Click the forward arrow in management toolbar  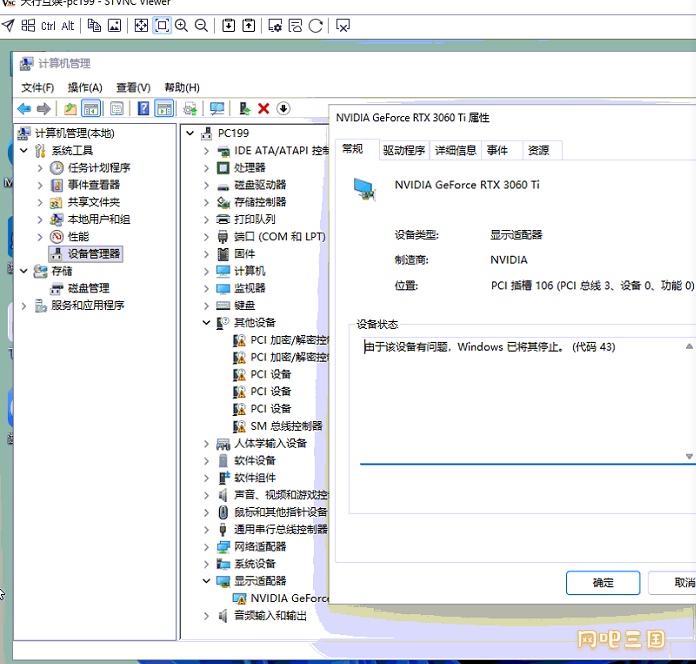click(44, 108)
